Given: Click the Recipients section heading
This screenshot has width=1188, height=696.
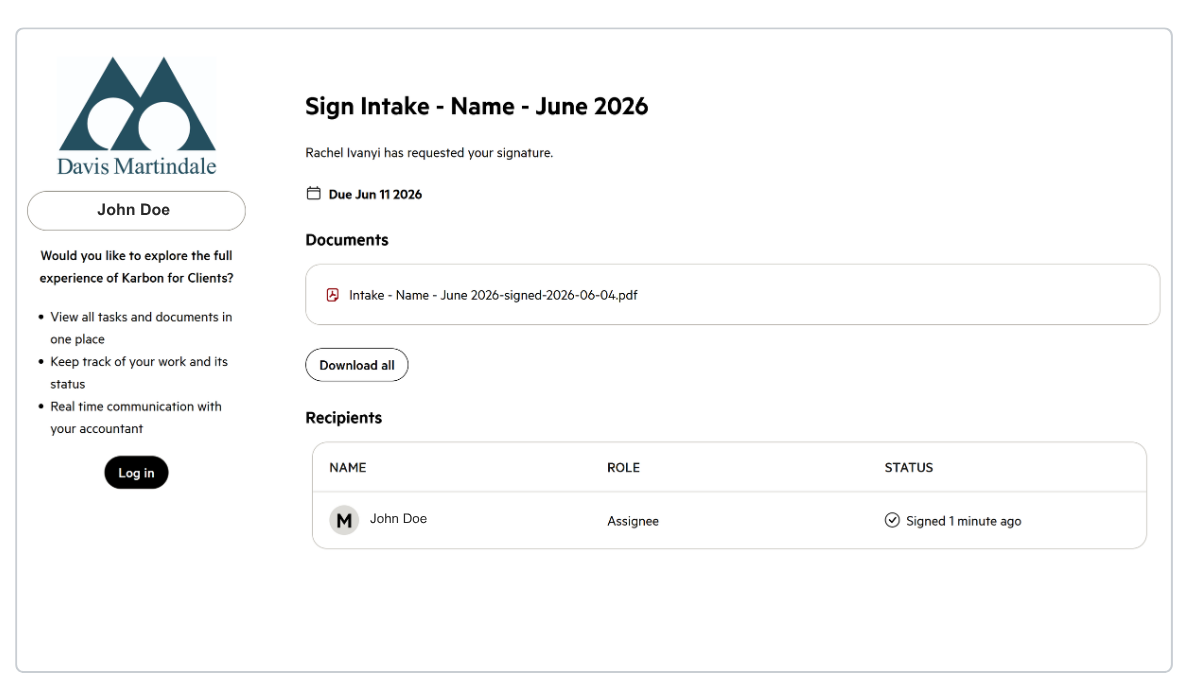Looking at the screenshot, I should (343, 418).
